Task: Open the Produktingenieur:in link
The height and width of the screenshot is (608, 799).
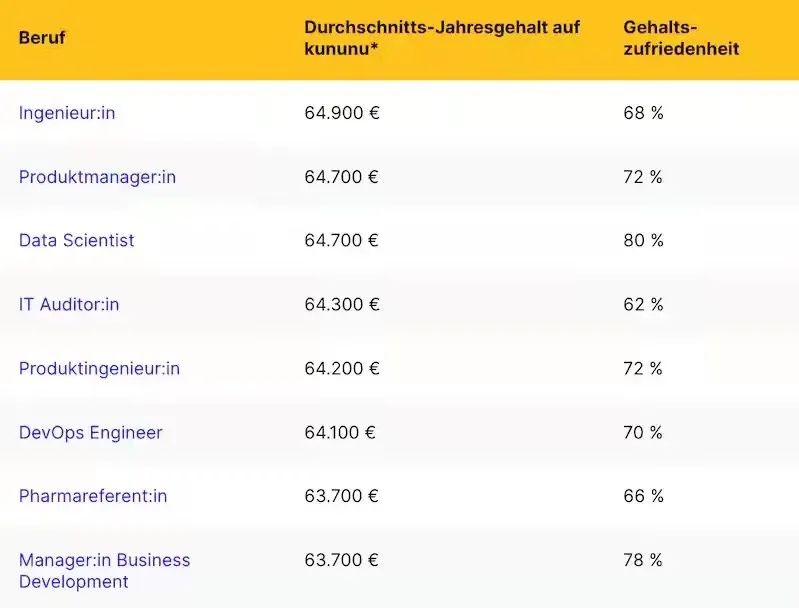Action: point(99,368)
